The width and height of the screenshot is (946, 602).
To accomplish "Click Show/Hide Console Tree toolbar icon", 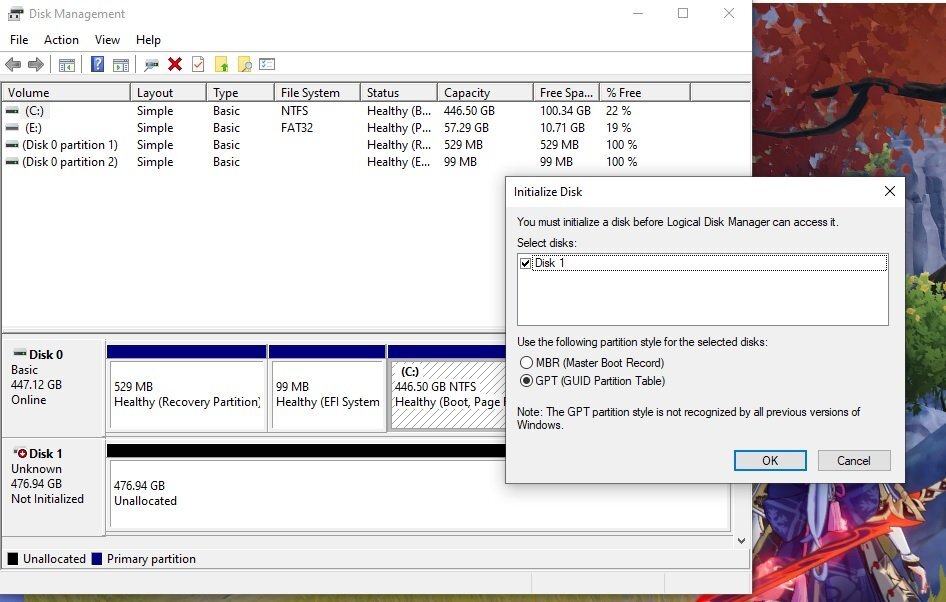I will [67, 65].
